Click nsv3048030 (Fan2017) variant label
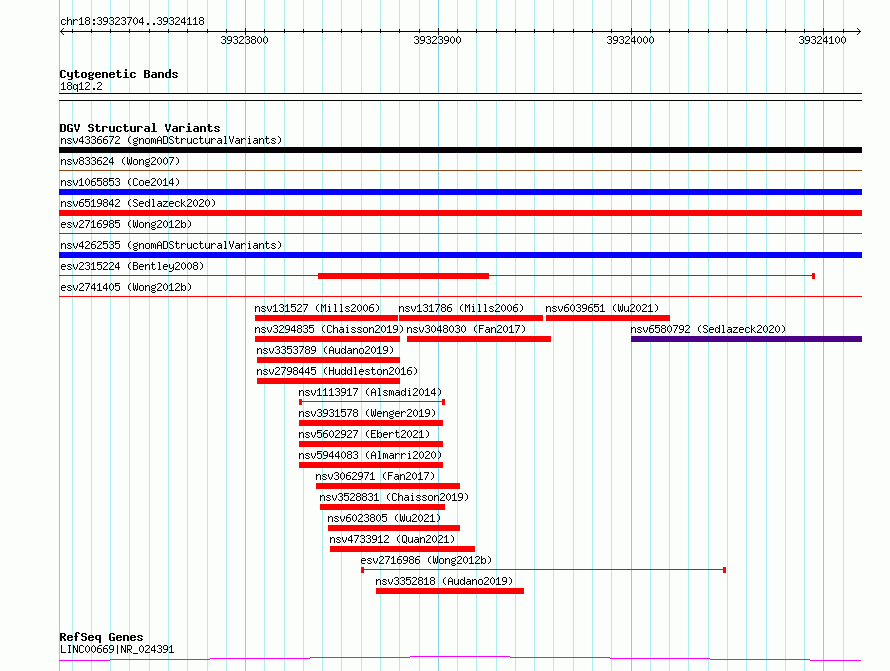The height and width of the screenshot is (671, 890). (467, 329)
